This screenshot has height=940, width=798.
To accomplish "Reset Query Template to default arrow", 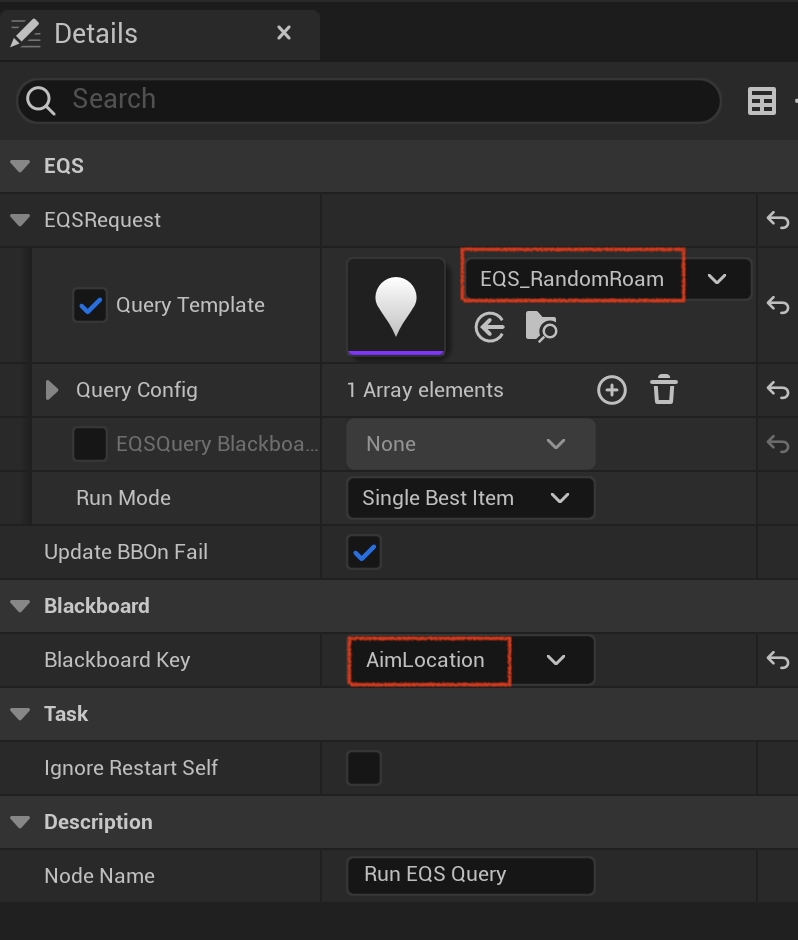I will click(778, 305).
